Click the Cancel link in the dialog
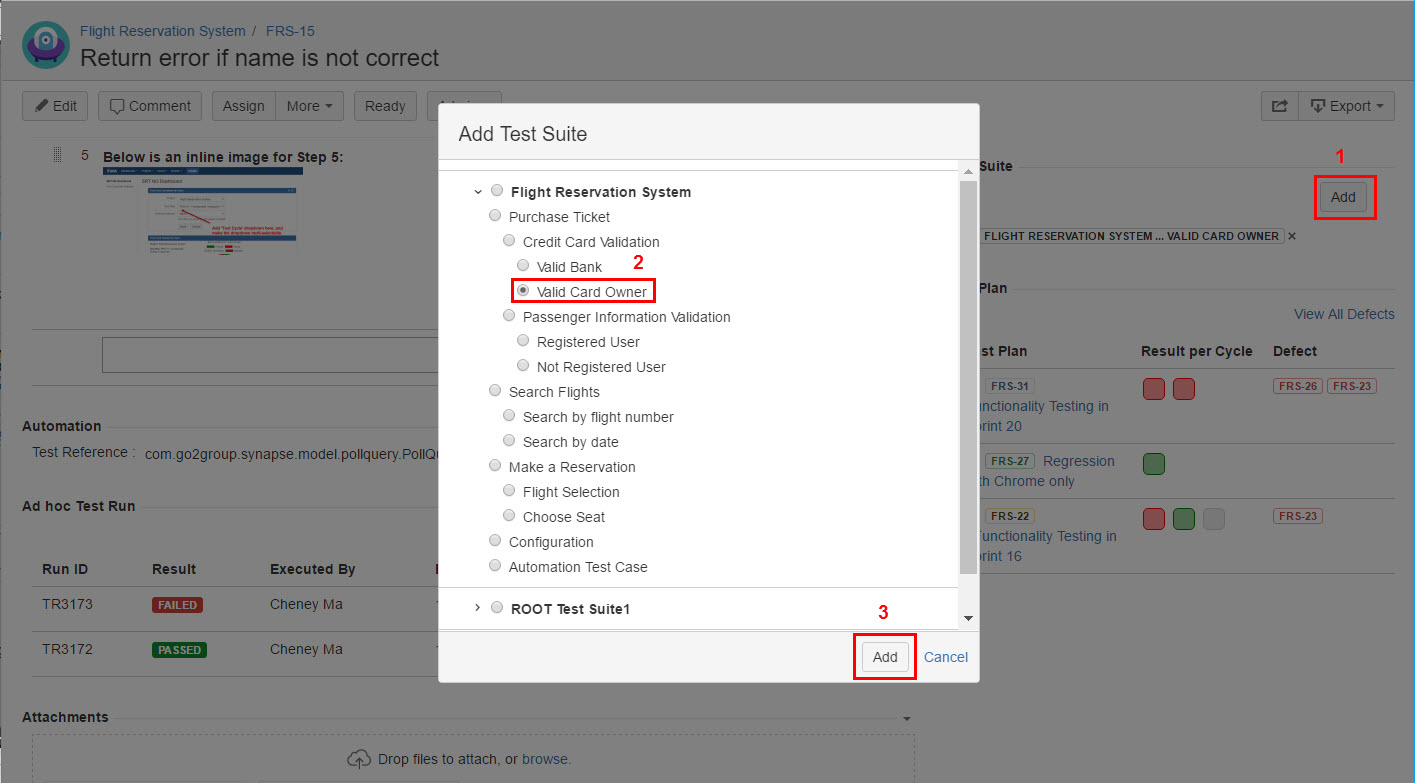 946,657
